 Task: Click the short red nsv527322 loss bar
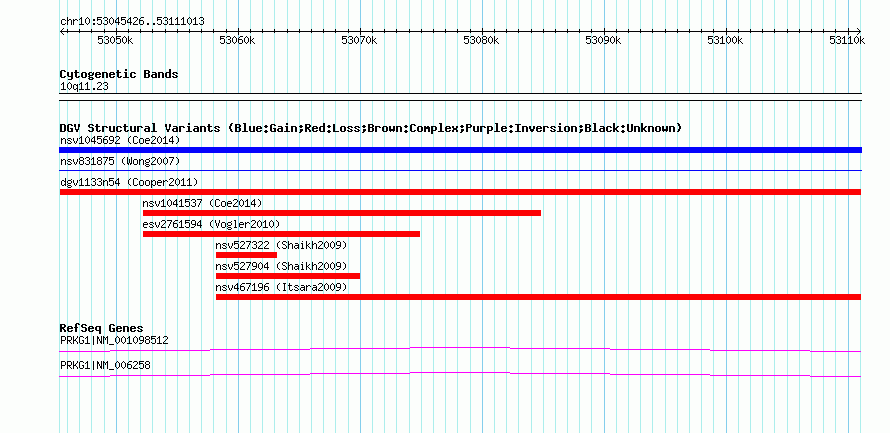(246, 255)
